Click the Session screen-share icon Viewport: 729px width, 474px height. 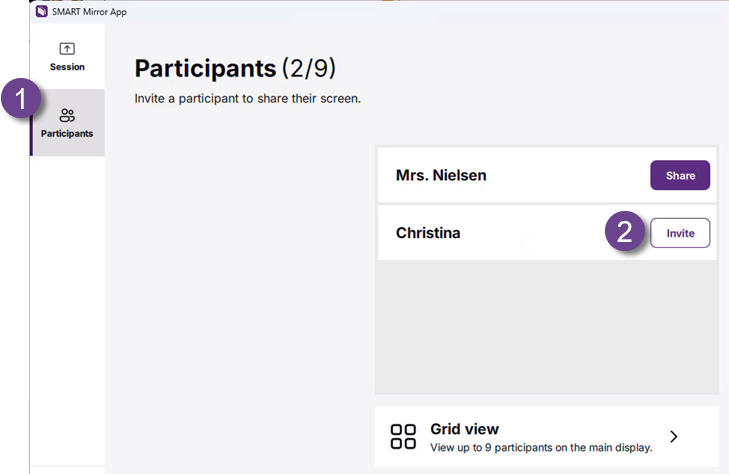[x=67, y=49]
